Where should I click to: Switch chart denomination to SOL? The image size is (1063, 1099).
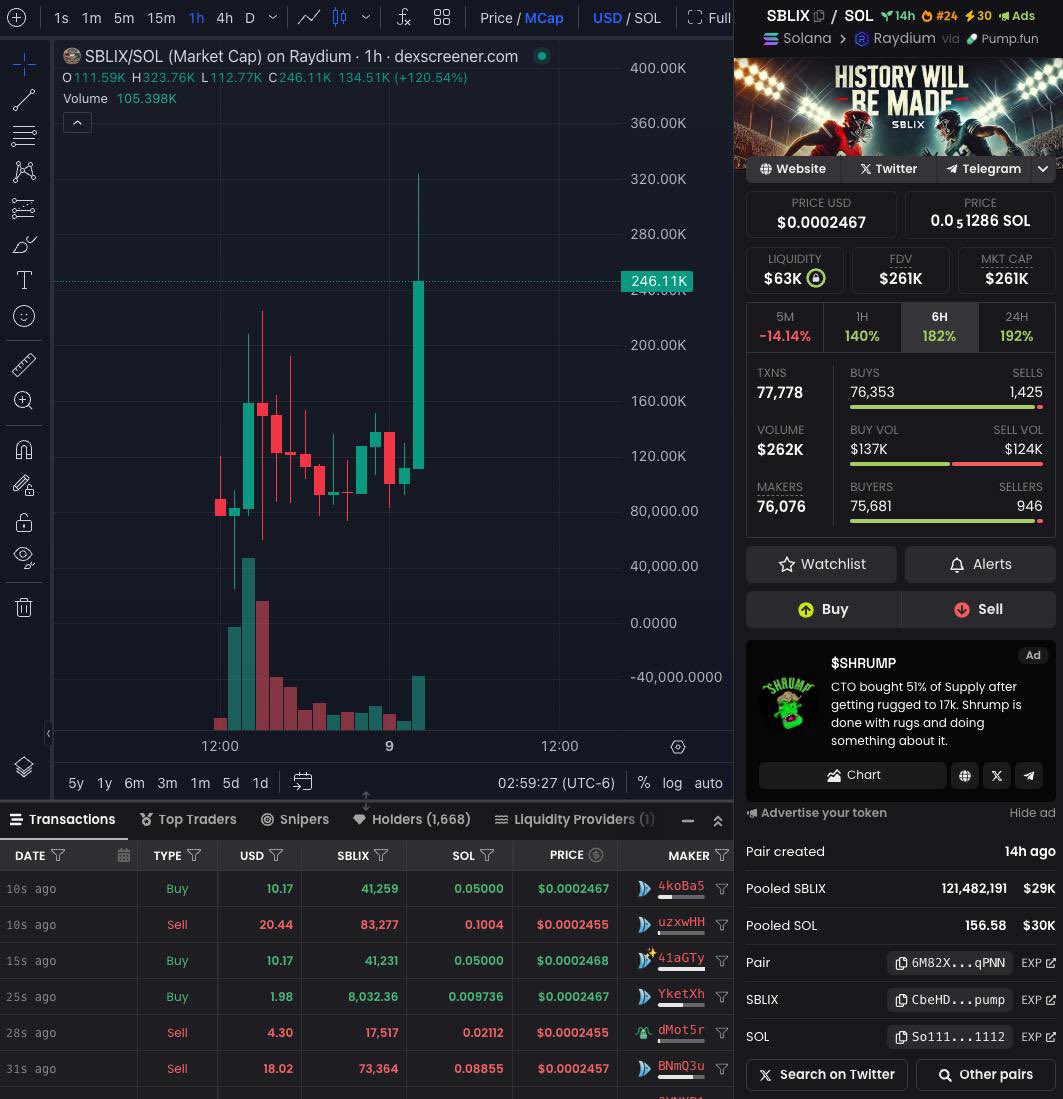(647, 18)
